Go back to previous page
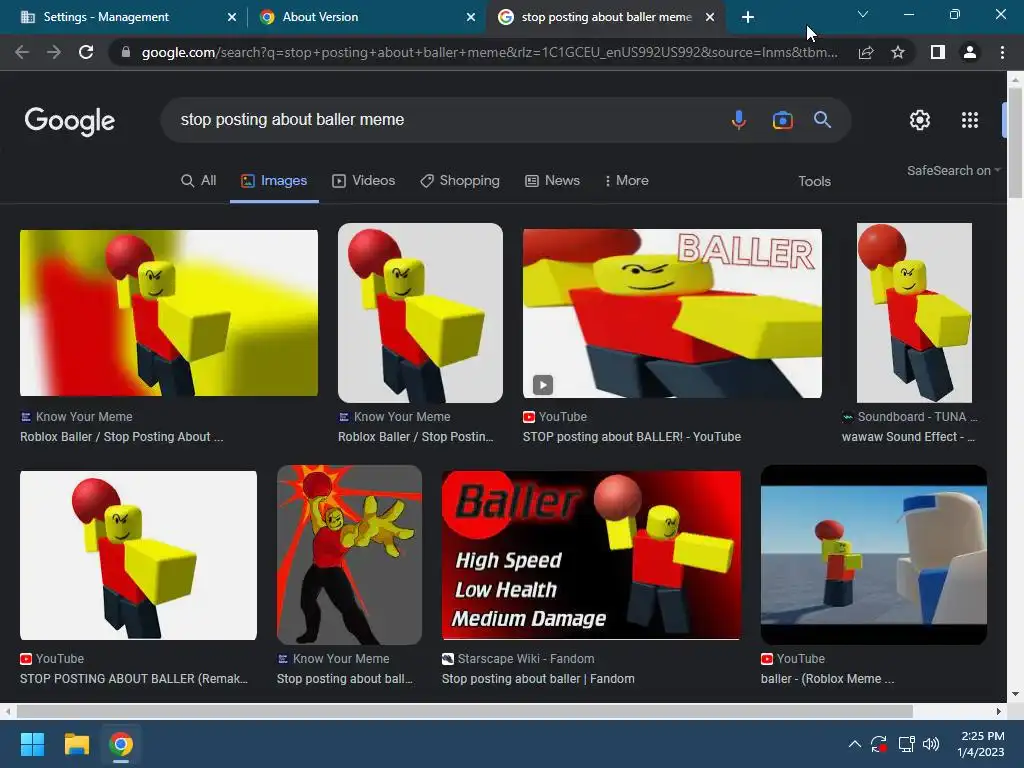 [x=22, y=52]
